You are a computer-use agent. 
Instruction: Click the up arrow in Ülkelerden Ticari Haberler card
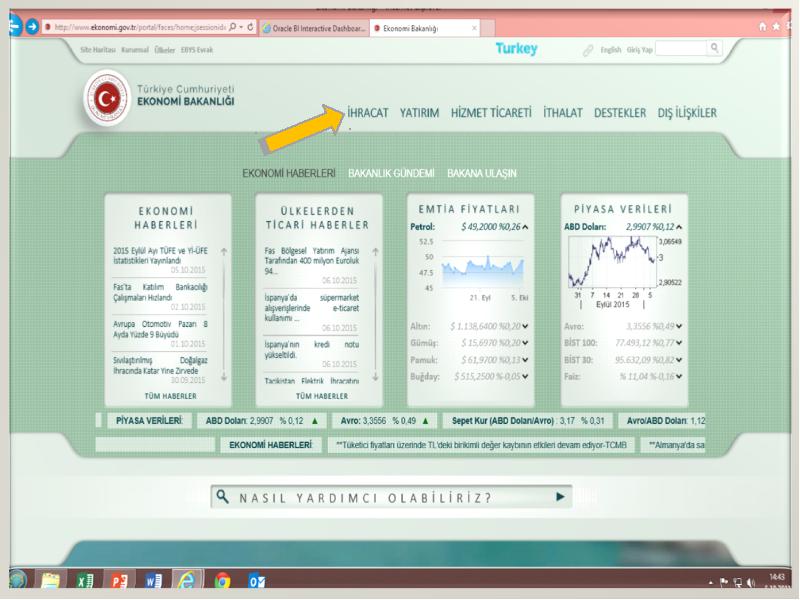pos(376,252)
